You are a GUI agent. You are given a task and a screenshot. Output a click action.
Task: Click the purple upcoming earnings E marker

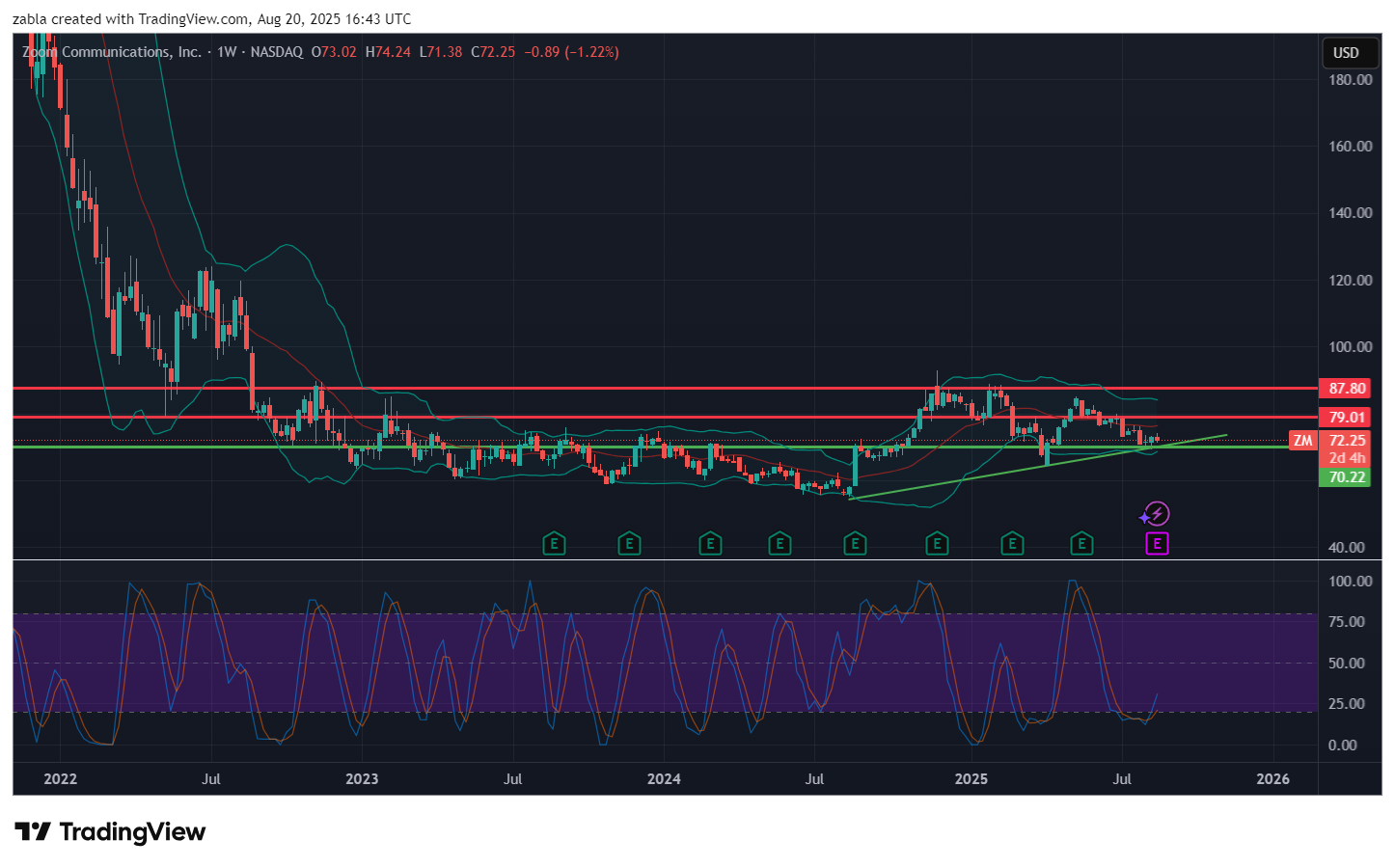tap(1157, 544)
